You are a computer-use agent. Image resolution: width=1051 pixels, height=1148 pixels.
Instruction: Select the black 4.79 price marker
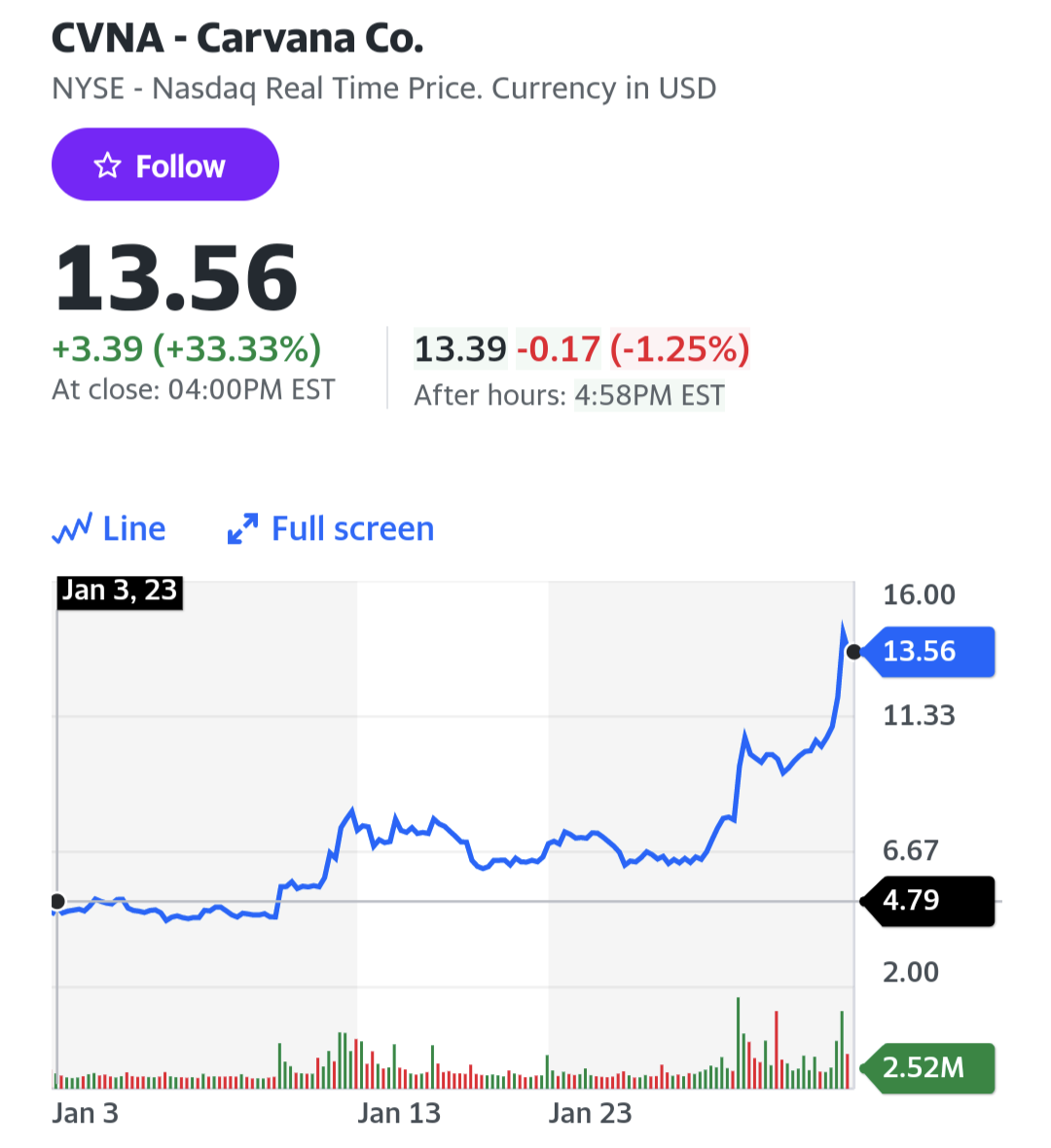click(x=927, y=900)
